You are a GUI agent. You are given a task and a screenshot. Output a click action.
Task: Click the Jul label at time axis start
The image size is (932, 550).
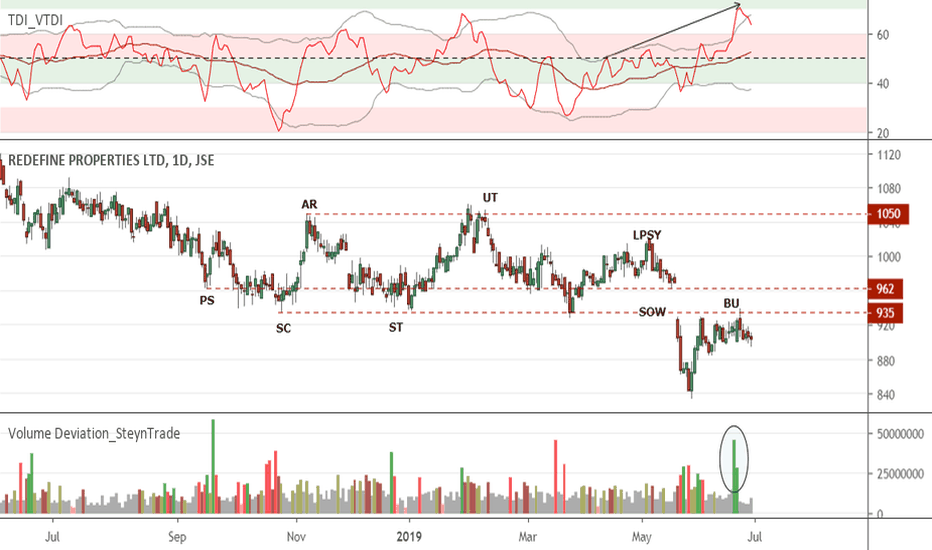52,537
